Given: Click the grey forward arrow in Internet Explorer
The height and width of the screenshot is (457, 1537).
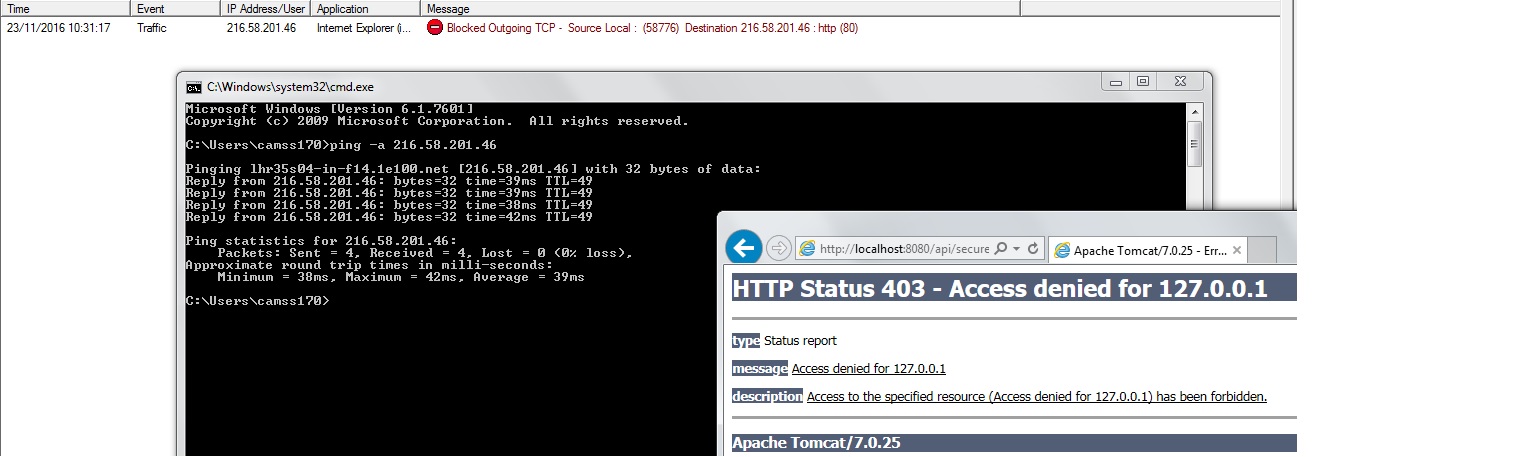Looking at the screenshot, I should click(x=779, y=248).
